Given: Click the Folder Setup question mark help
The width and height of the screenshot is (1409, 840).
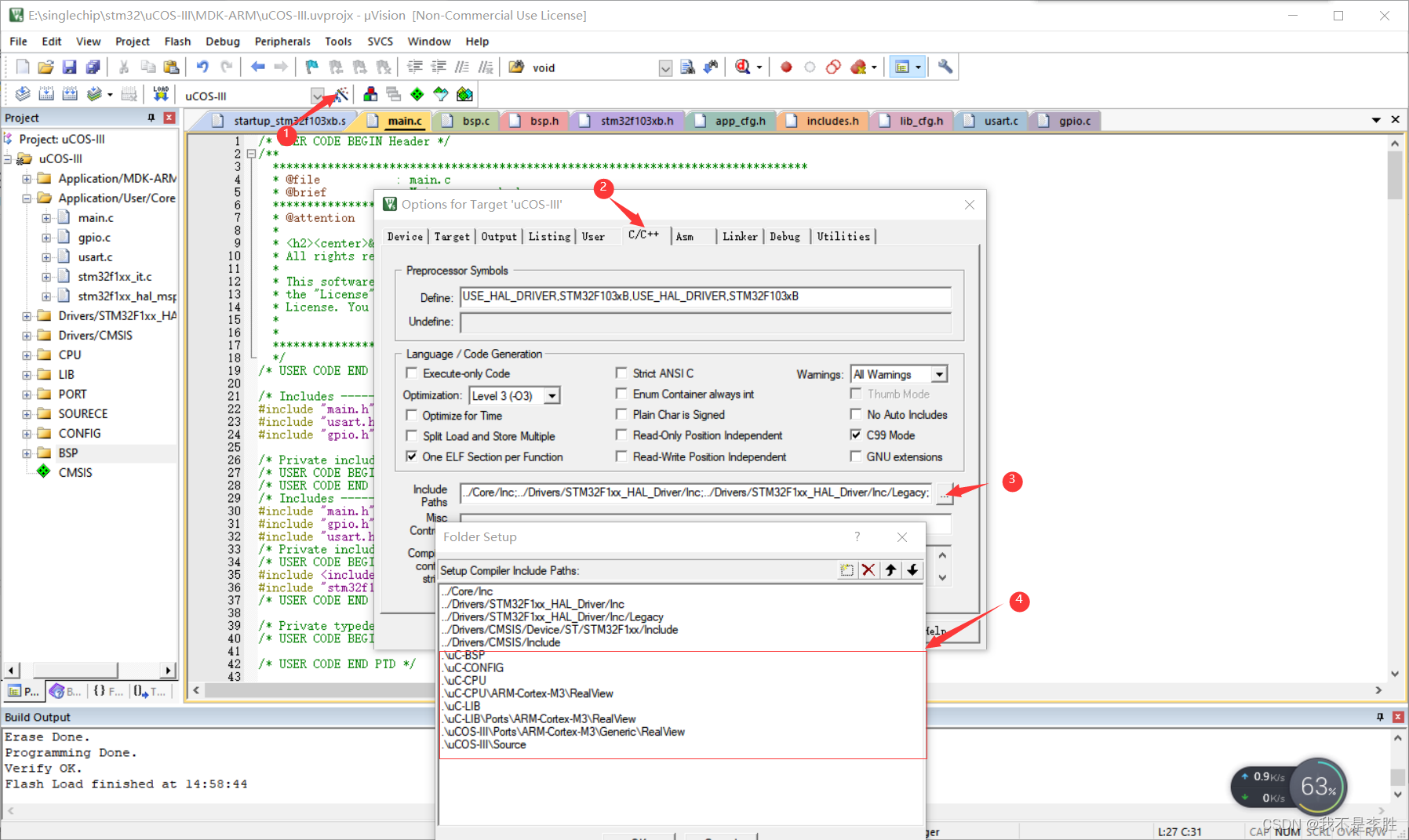Looking at the screenshot, I should (x=857, y=536).
